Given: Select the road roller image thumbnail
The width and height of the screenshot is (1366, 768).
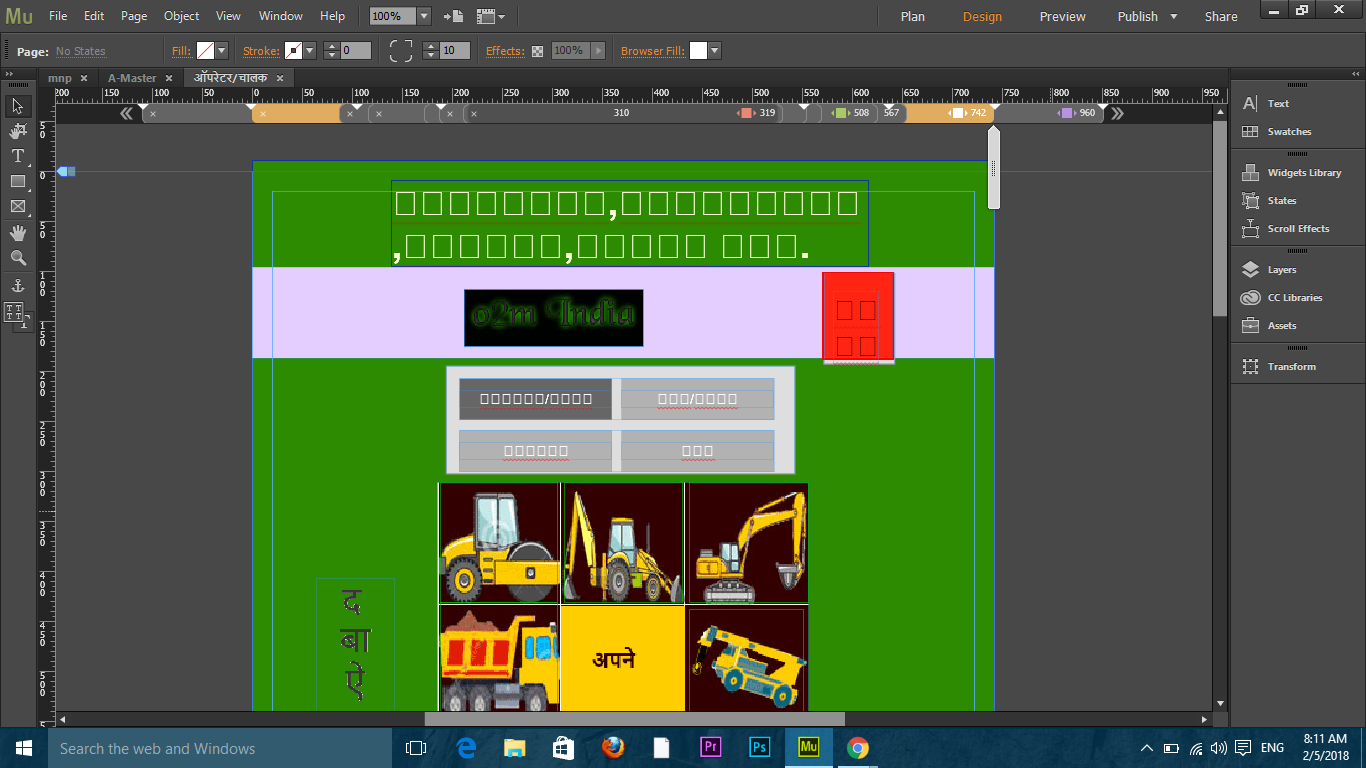Looking at the screenshot, I should coord(499,543).
